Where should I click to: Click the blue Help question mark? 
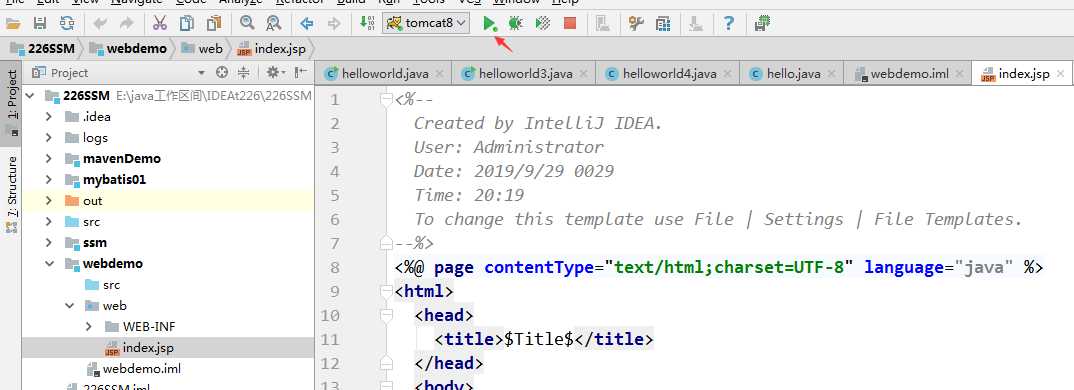click(729, 24)
